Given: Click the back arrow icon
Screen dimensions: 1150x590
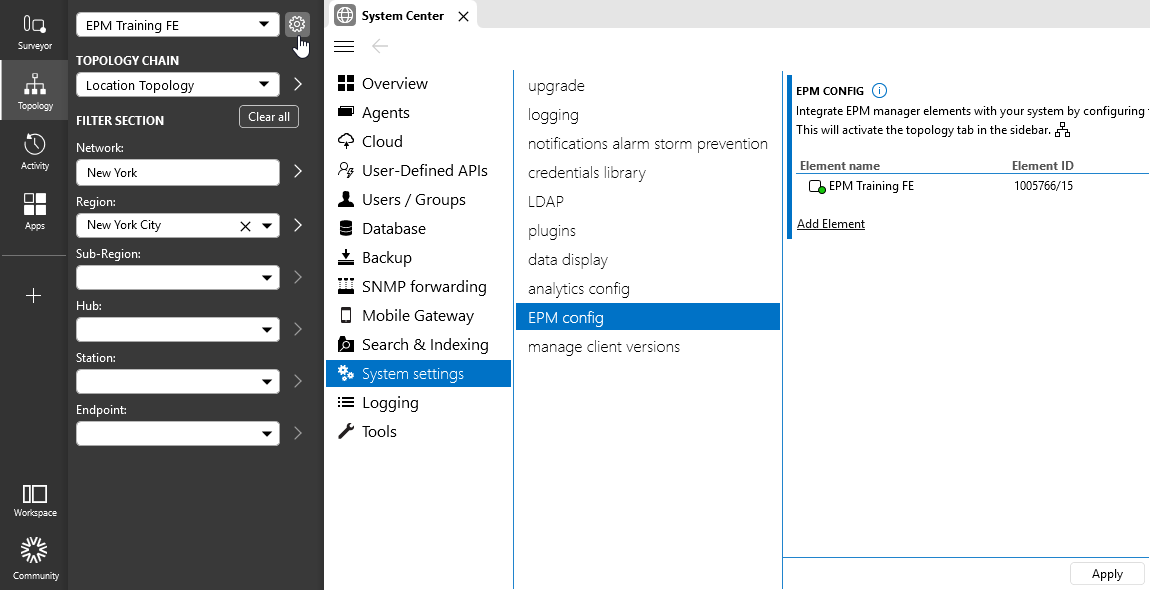Looking at the screenshot, I should (380, 46).
